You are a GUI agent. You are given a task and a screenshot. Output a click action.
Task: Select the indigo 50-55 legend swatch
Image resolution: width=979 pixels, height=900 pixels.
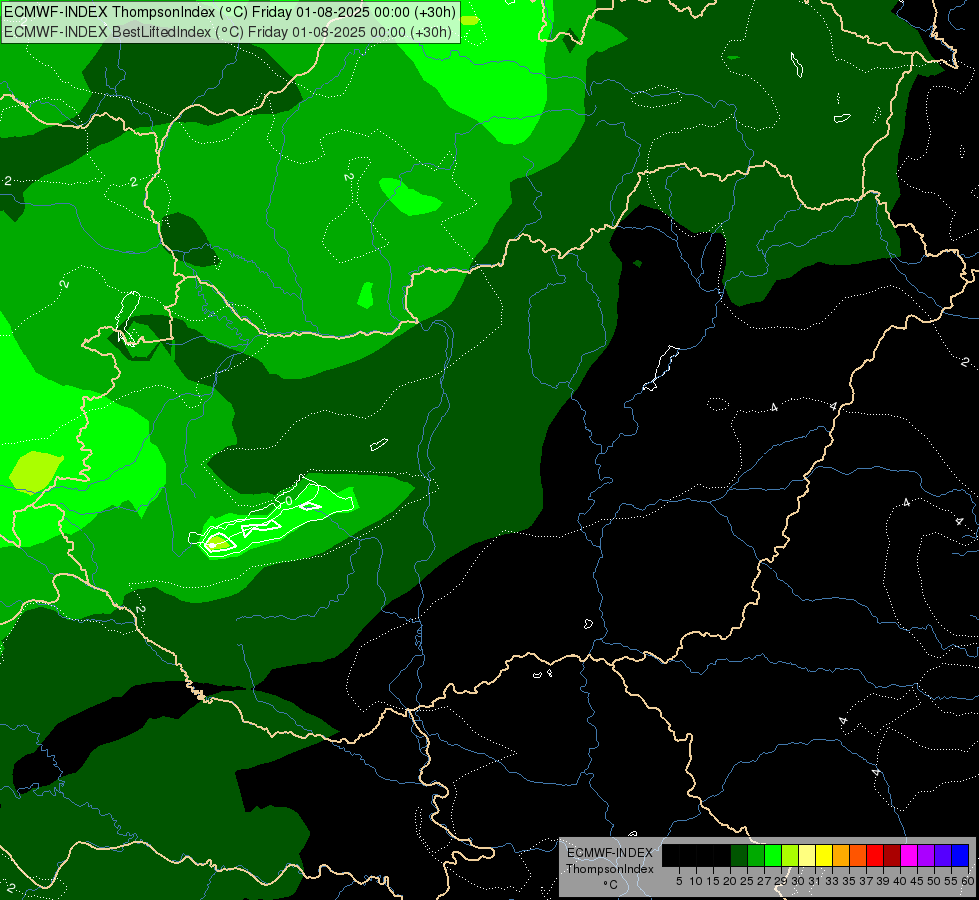pos(943,855)
